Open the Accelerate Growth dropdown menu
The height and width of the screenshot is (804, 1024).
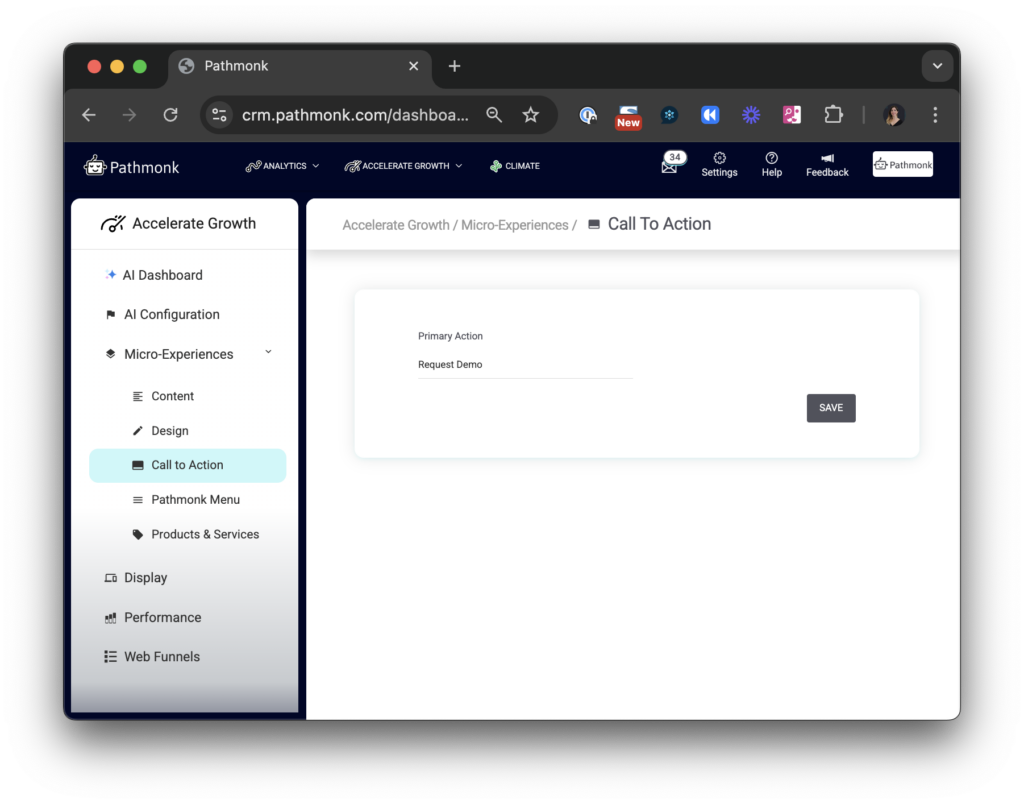tap(403, 165)
